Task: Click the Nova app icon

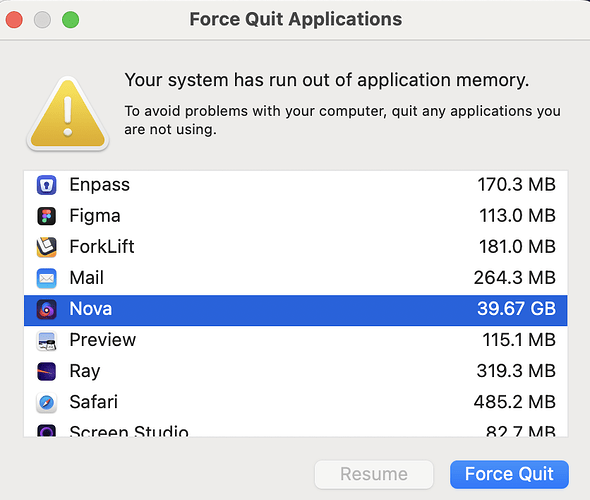Action: pyautogui.click(x=46, y=310)
